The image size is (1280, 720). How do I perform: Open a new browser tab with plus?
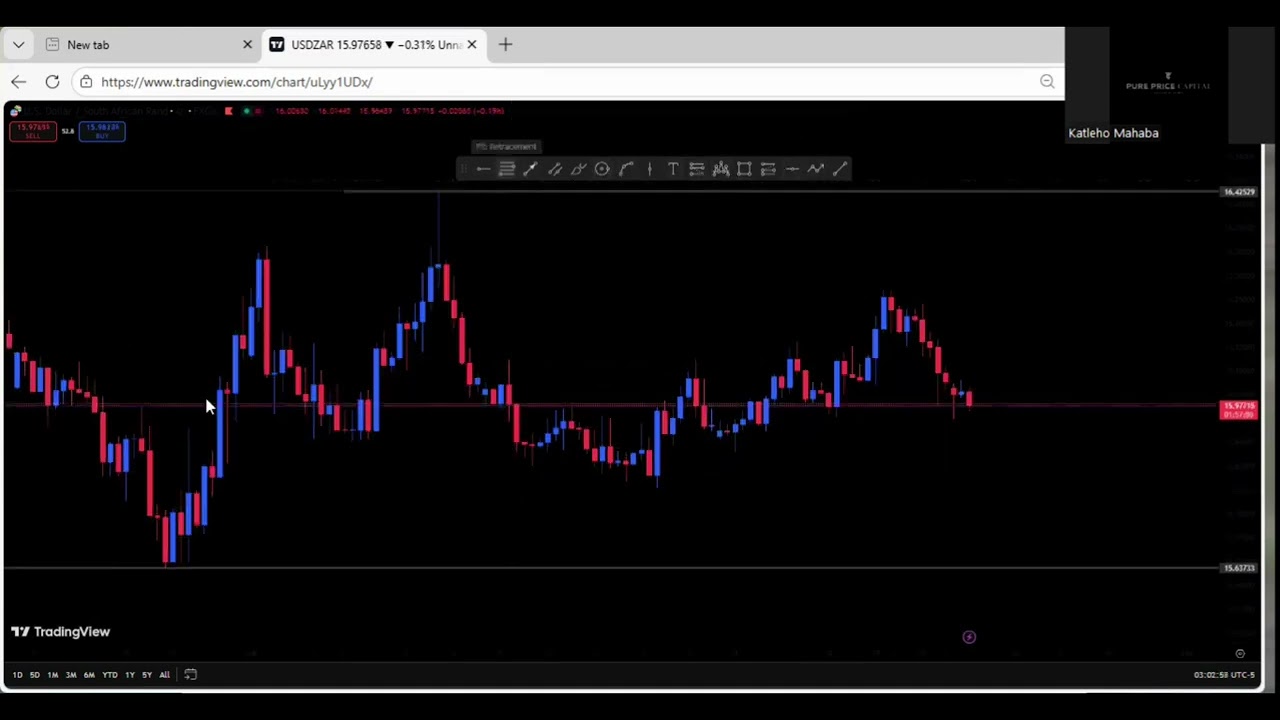pyautogui.click(x=505, y=45)
